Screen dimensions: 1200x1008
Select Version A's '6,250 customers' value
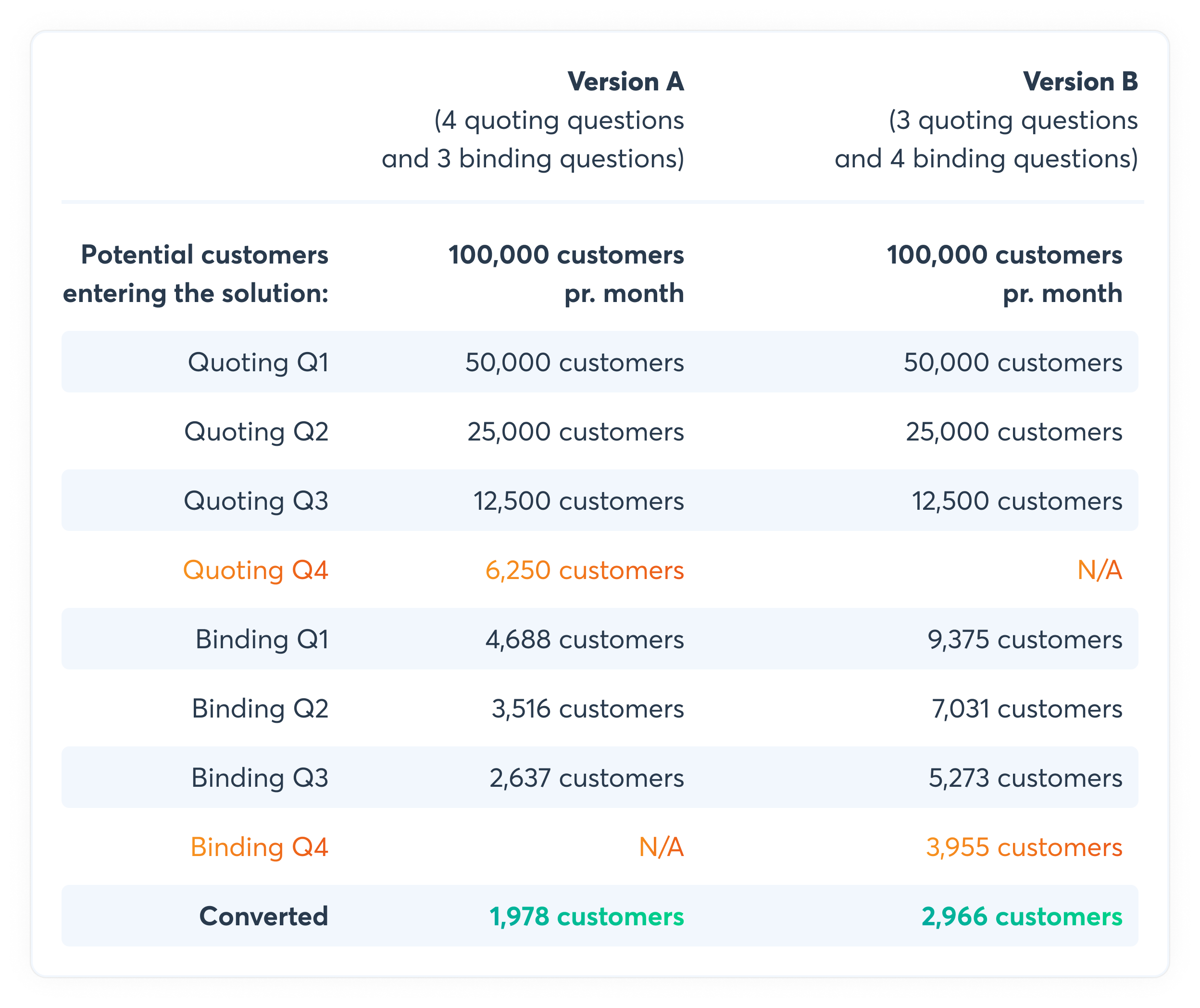(585, 570)
